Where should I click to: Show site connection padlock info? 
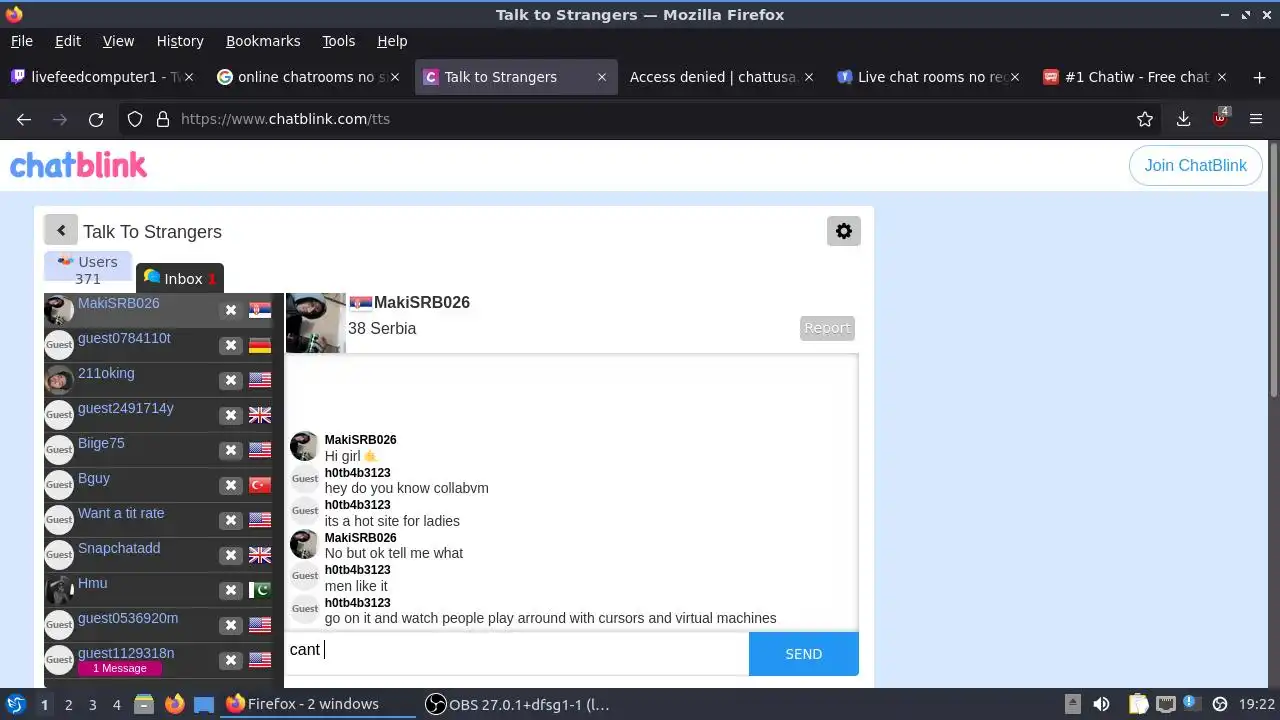click(x=162, y=119)
